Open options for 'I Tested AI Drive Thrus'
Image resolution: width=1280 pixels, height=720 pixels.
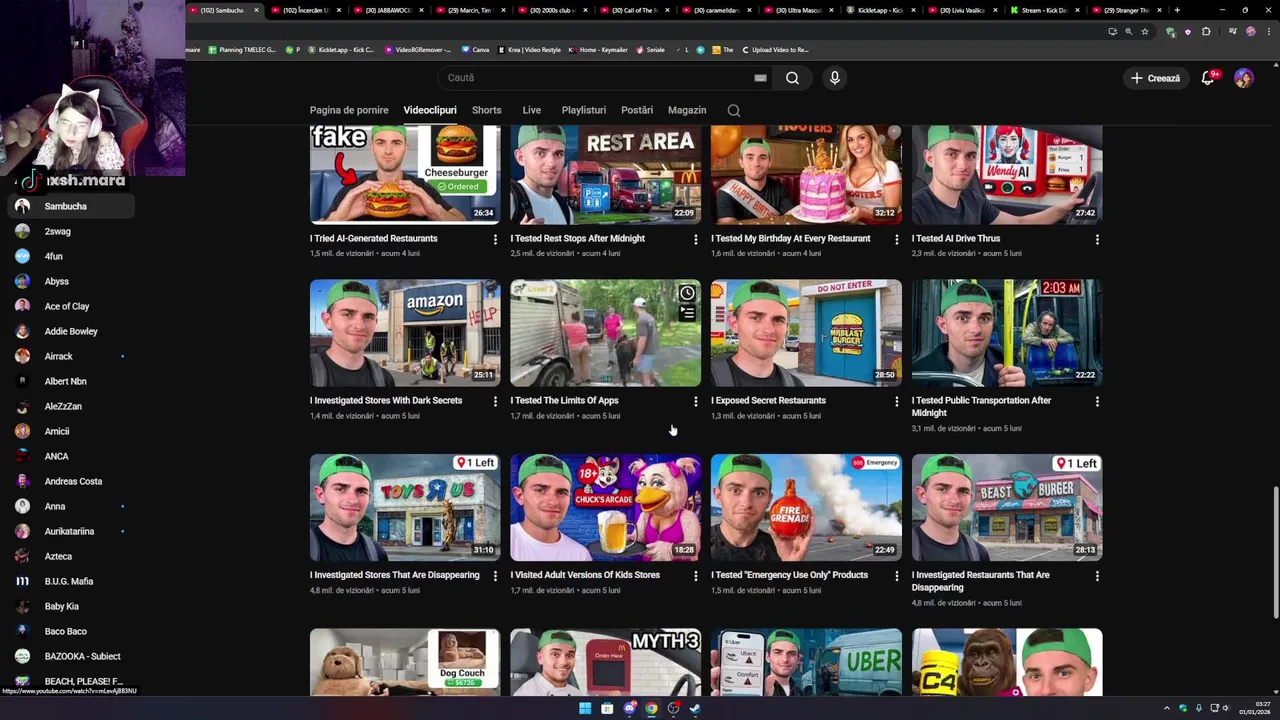tap(1097, 239)
